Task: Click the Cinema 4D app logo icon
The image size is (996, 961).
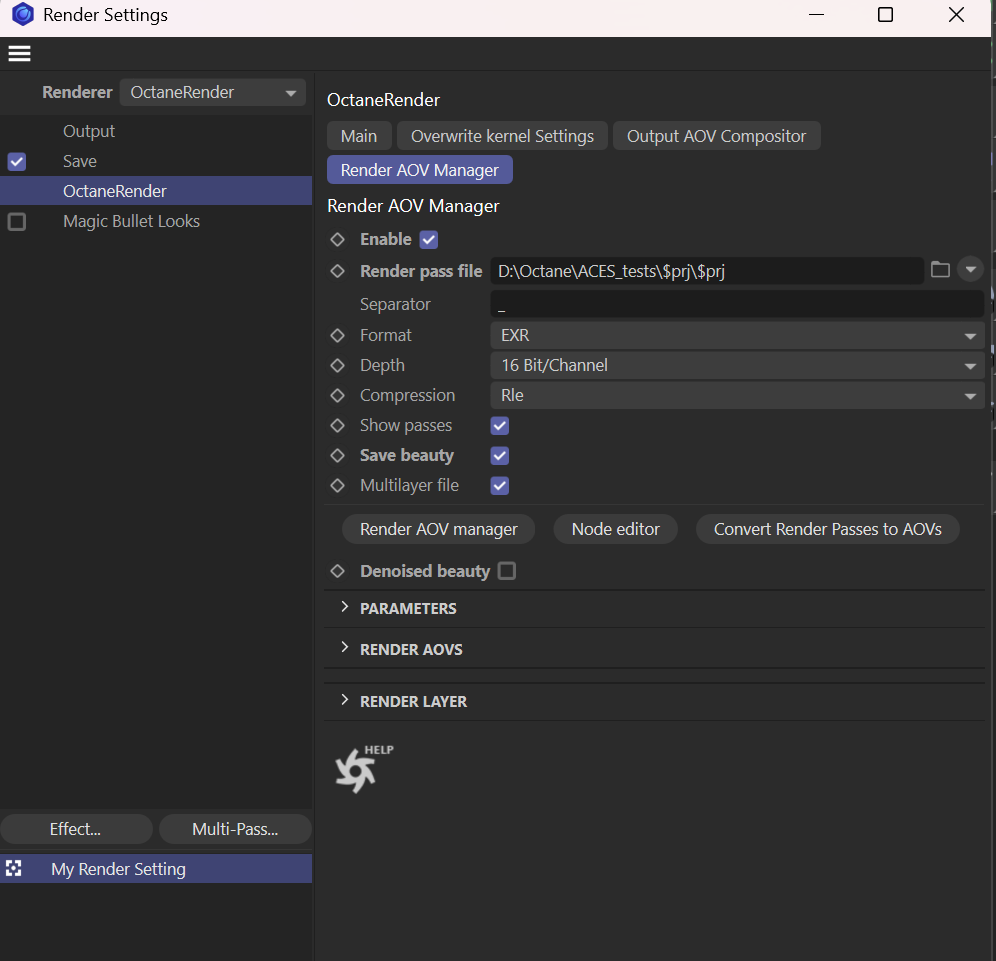Action: (x=23, y=14)
